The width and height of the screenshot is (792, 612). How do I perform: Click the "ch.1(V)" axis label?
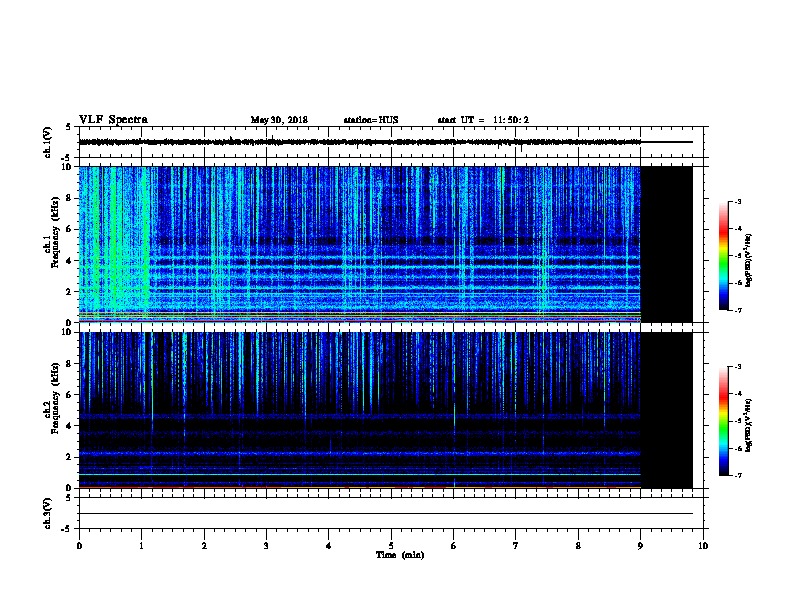coord(48,142)
